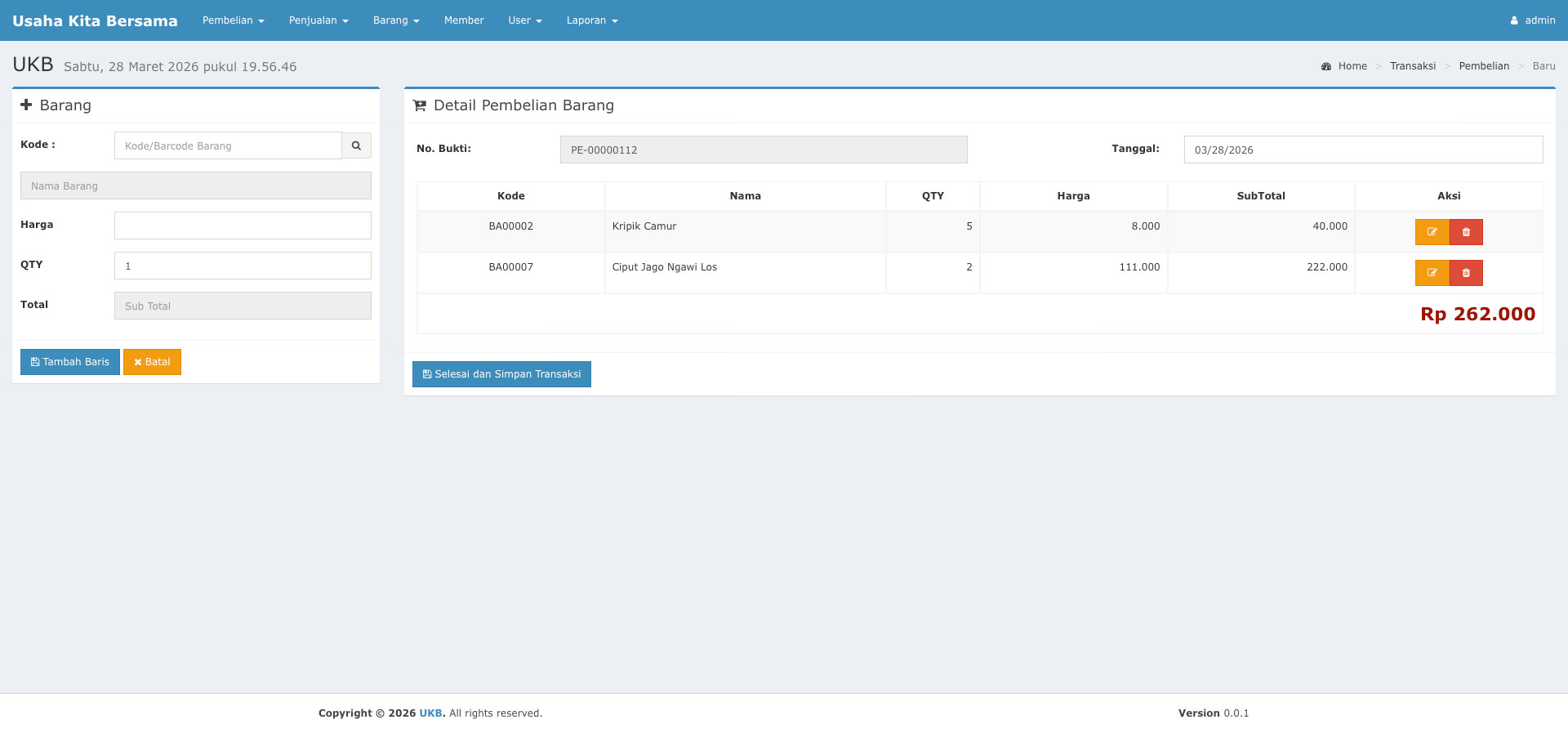Delete the Kripik Camur row
Viewport: 1568px width, 733px height.
coord(1466,232)
